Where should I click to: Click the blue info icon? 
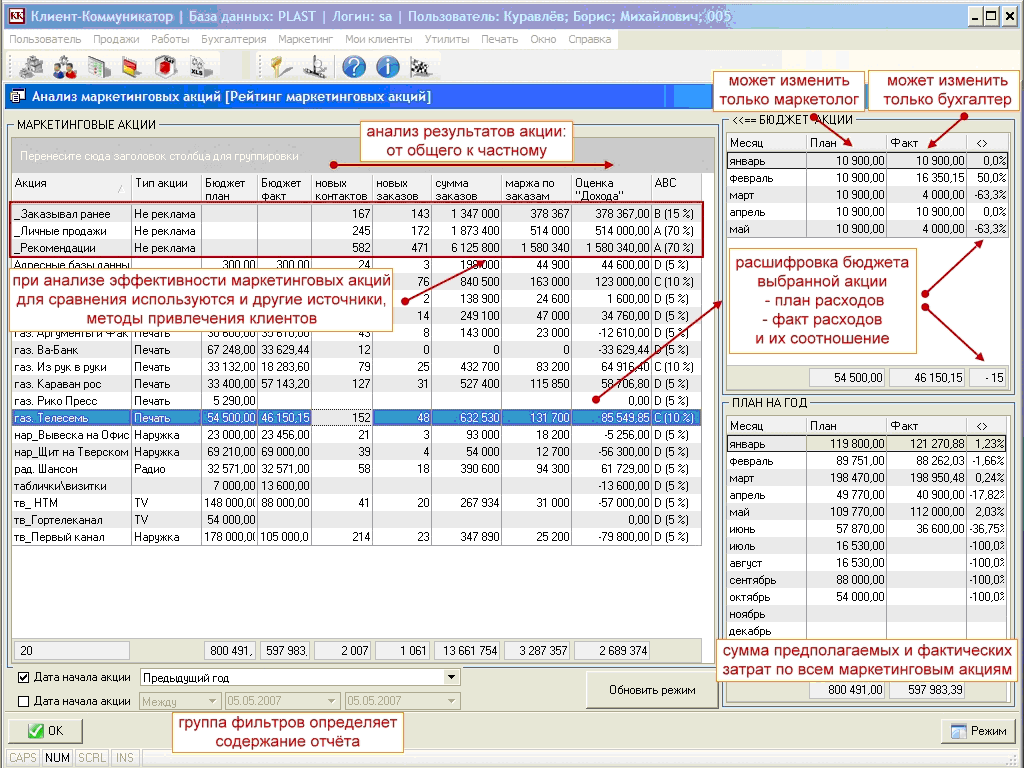(387, 67)
